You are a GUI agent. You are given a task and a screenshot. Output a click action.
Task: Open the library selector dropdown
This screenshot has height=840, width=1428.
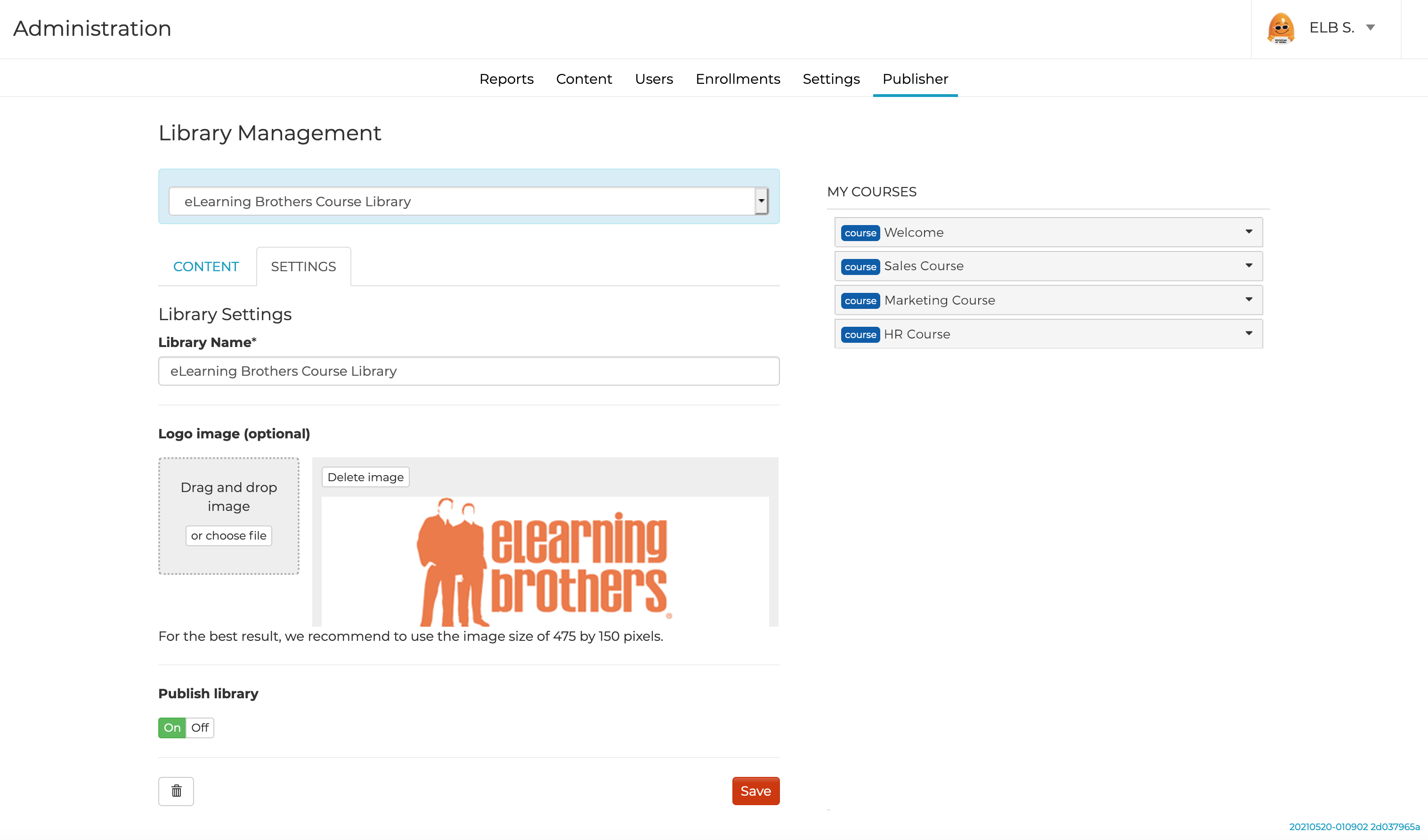coord(761,201)
